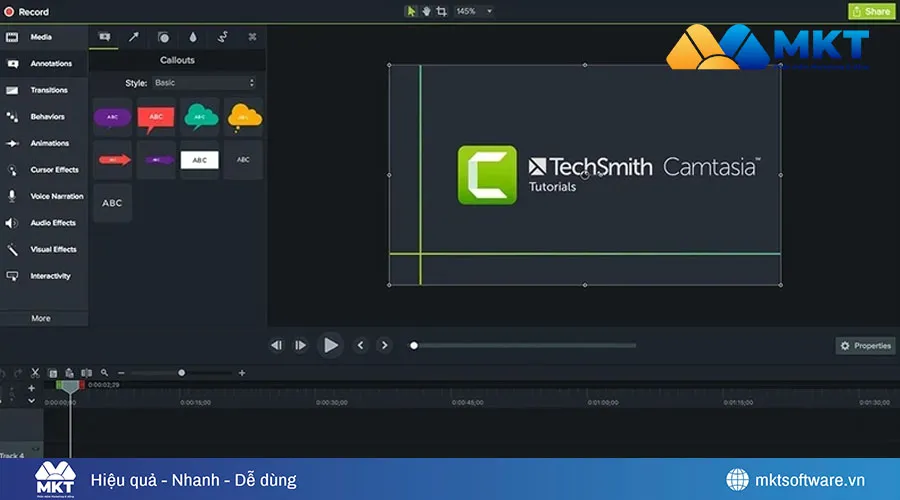Viewport: 900px width, 500px height.
Task: Open the Transitions tab
Action: (x=44, y=90)
